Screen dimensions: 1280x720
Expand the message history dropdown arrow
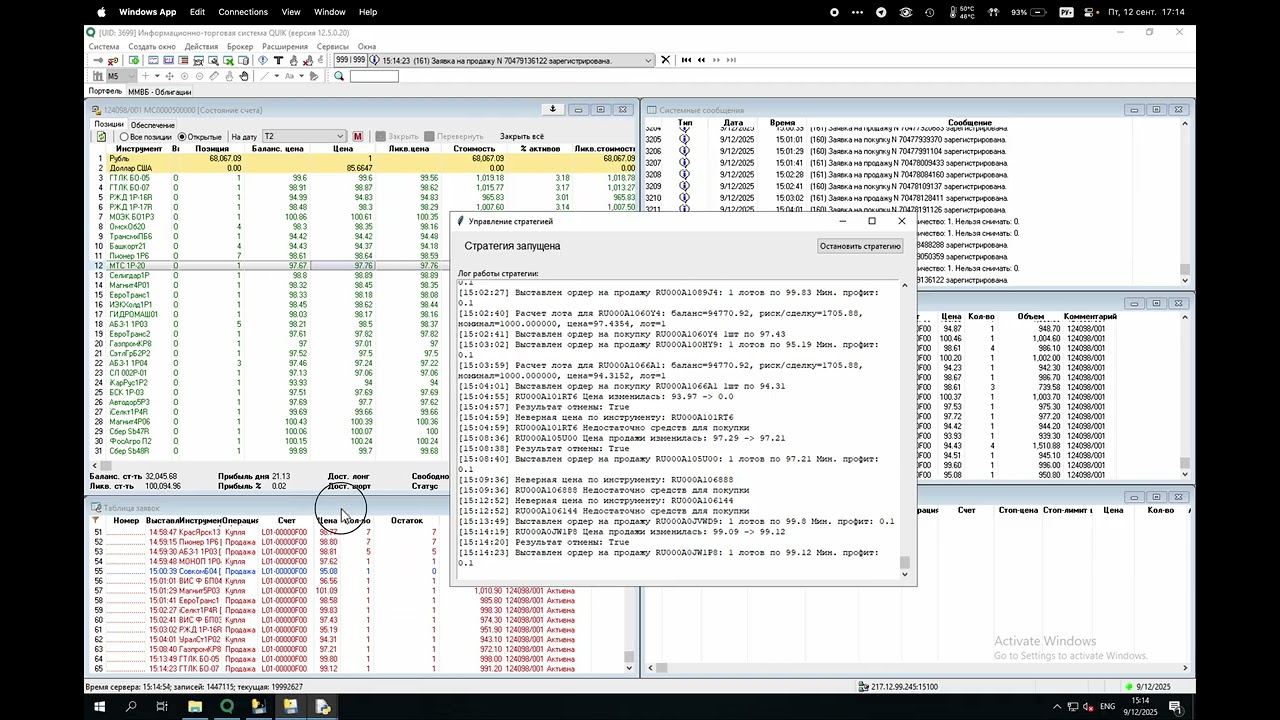coord(650,60)
